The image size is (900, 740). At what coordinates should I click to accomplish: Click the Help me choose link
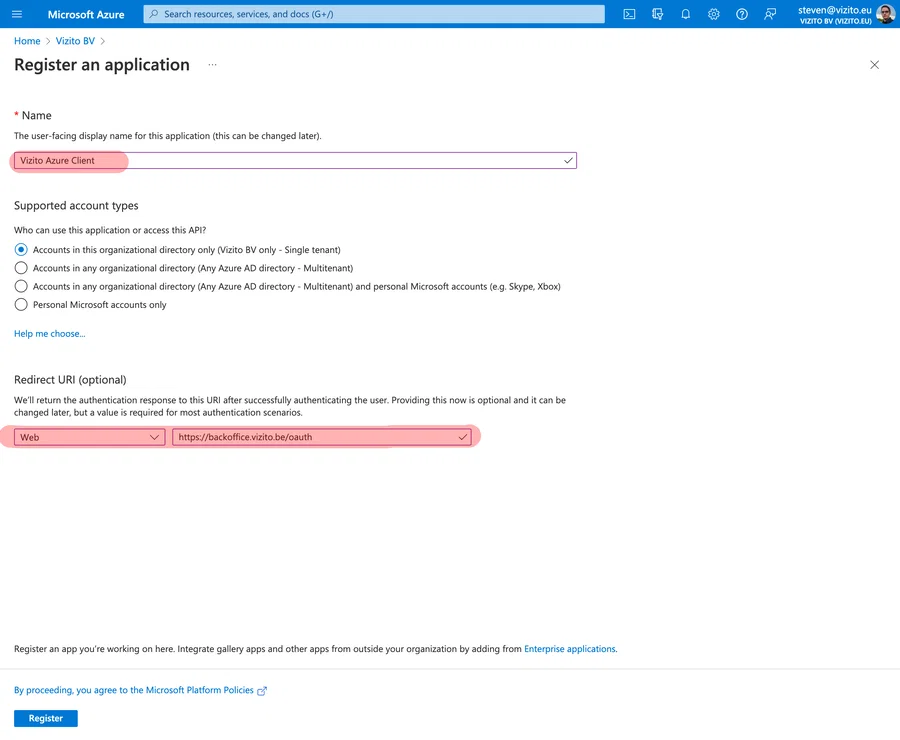(49, 334)
